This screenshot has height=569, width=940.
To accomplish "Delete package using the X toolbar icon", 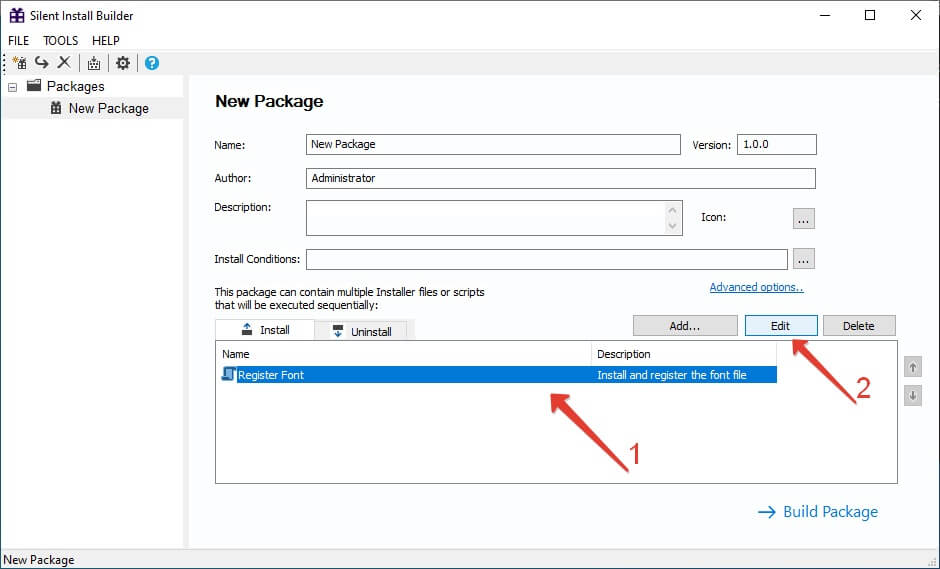I will pos(64,62).
